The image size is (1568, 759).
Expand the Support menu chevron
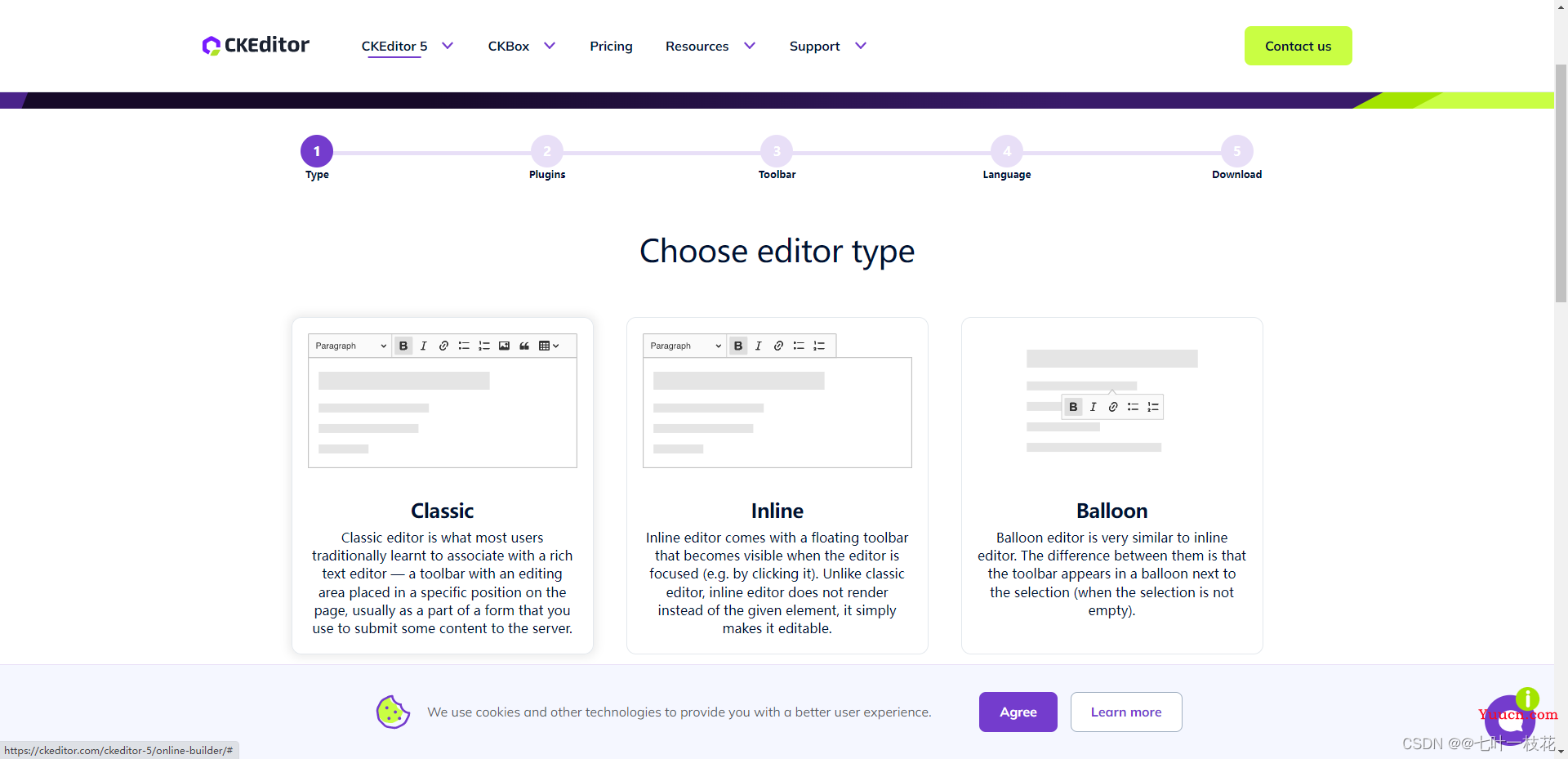pyautogui.click(x=861, y=46)
